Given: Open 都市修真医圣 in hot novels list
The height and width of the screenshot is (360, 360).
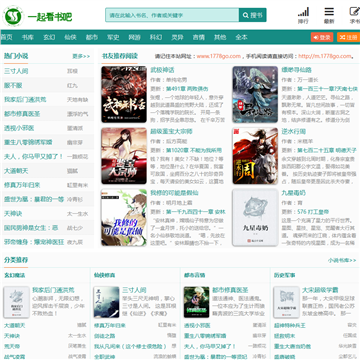Looking at the screenshot, I should coord(22,114).
